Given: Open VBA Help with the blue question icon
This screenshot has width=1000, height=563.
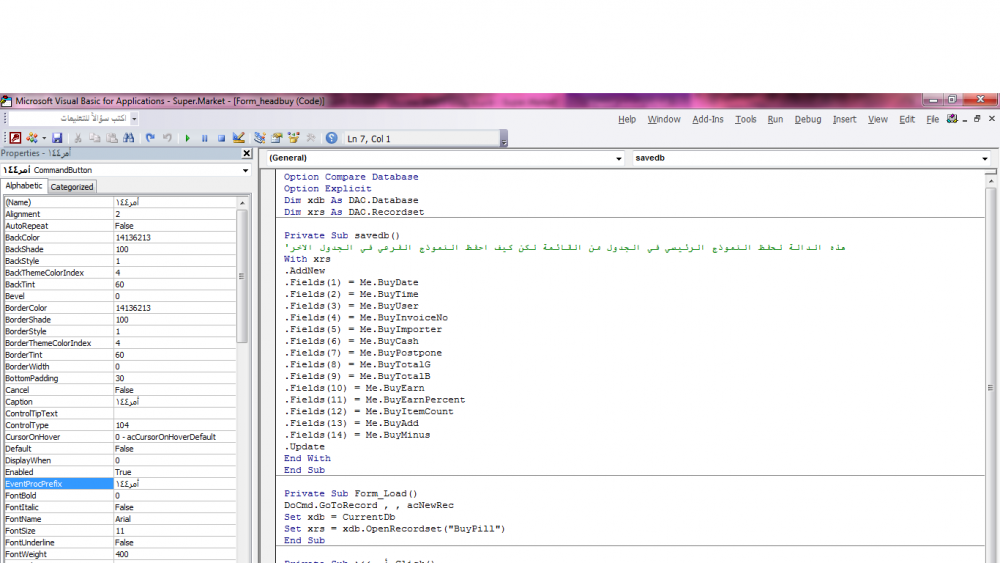Looking at the screenshot, I should [x=332, y=138].
